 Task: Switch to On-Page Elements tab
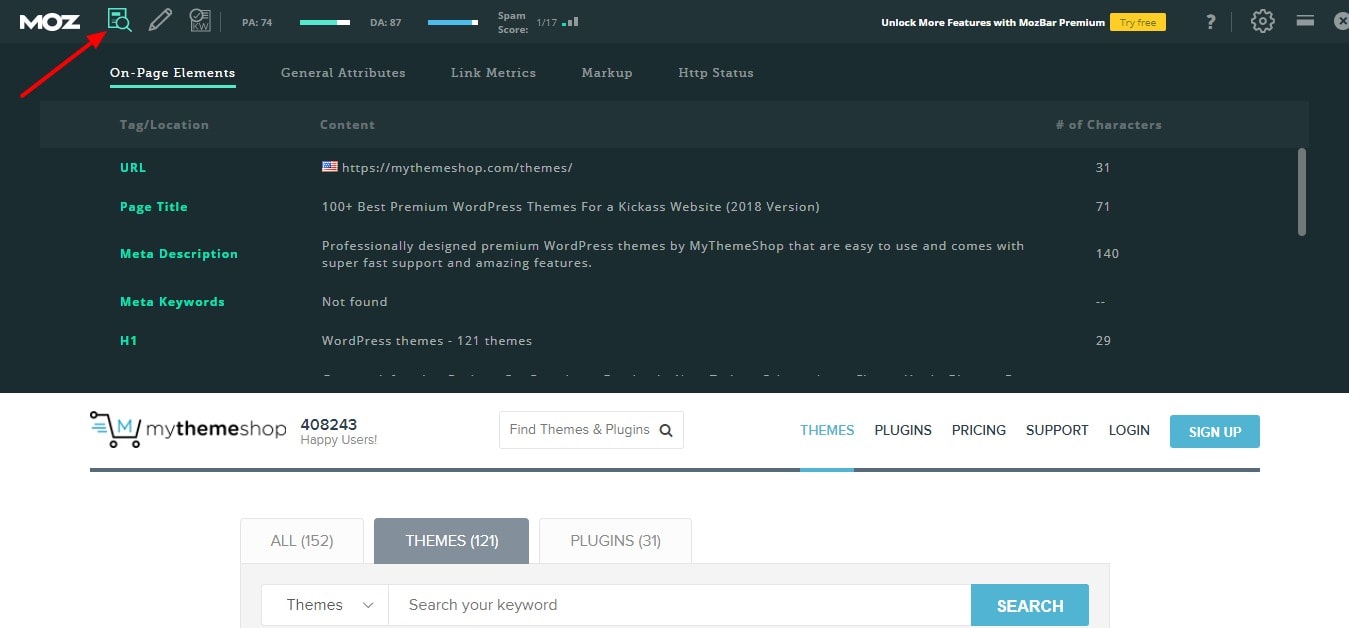[x=173, y=73]
